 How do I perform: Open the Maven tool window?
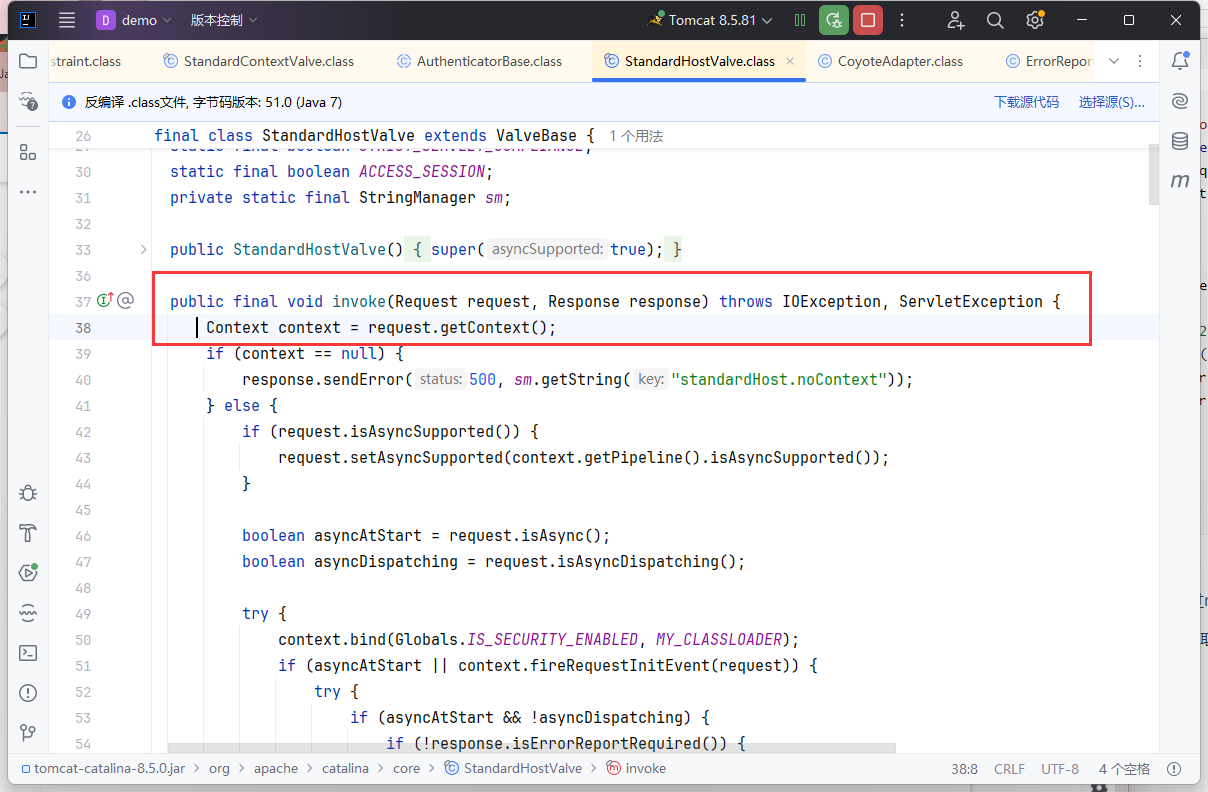point(1180,180)
